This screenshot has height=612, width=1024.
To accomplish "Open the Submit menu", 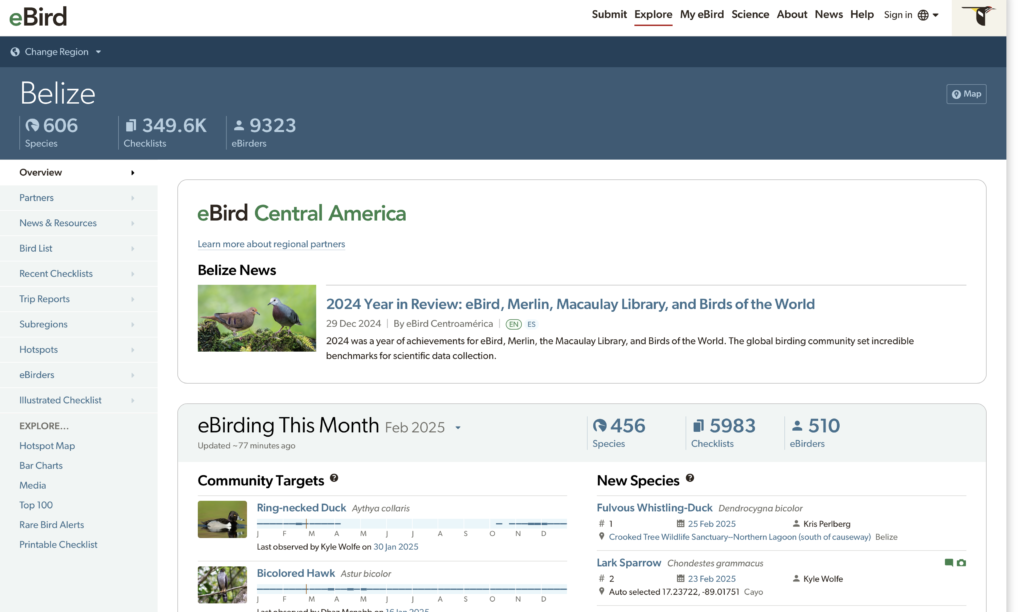I will click(x=609, y=14).
